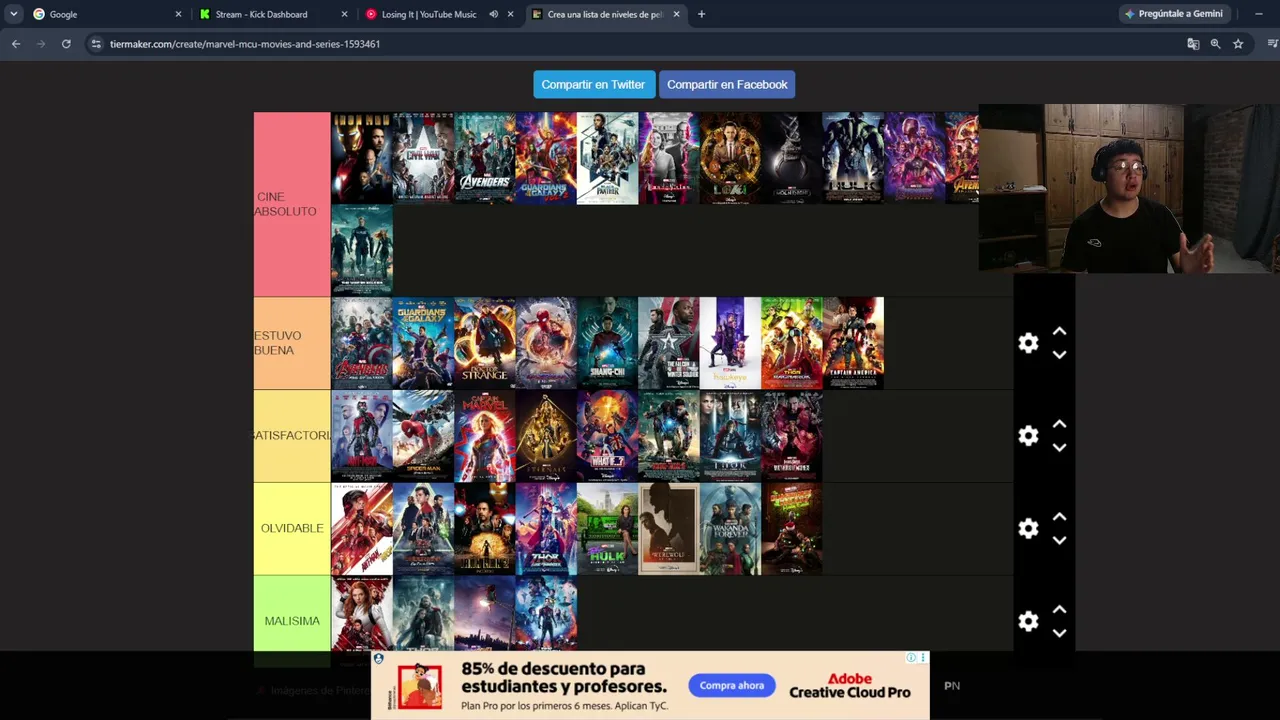The height and width of the screenshot is (720, 1280).
Task: Close the Losing It YouTube Music tab
Action: [510, 14]
